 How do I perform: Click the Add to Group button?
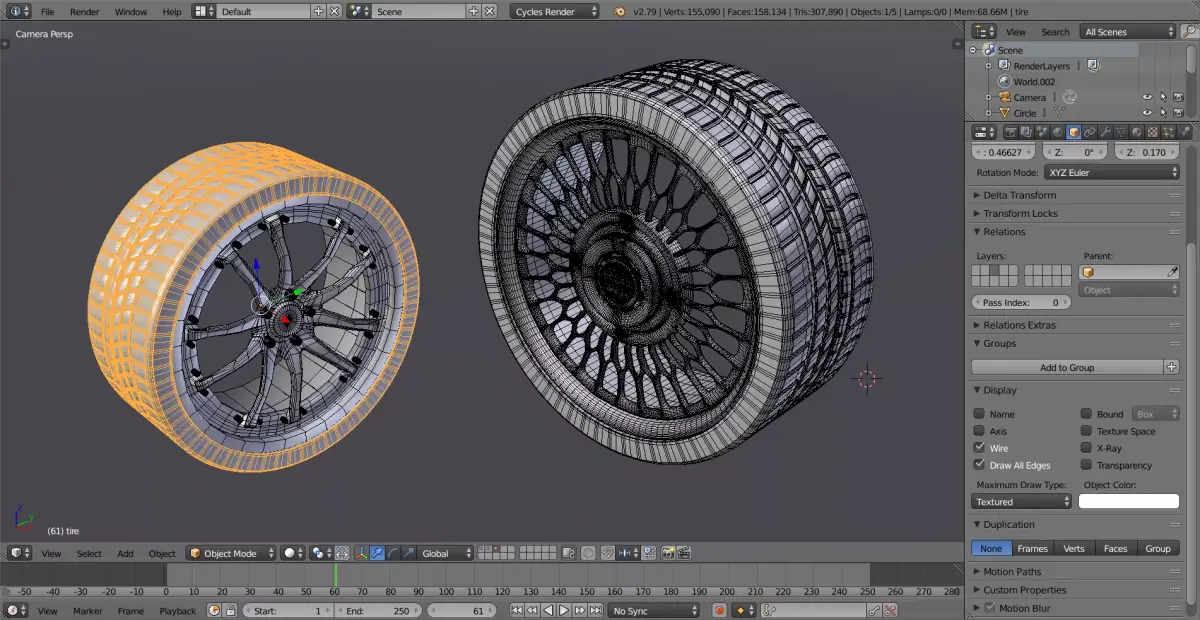1067,367
